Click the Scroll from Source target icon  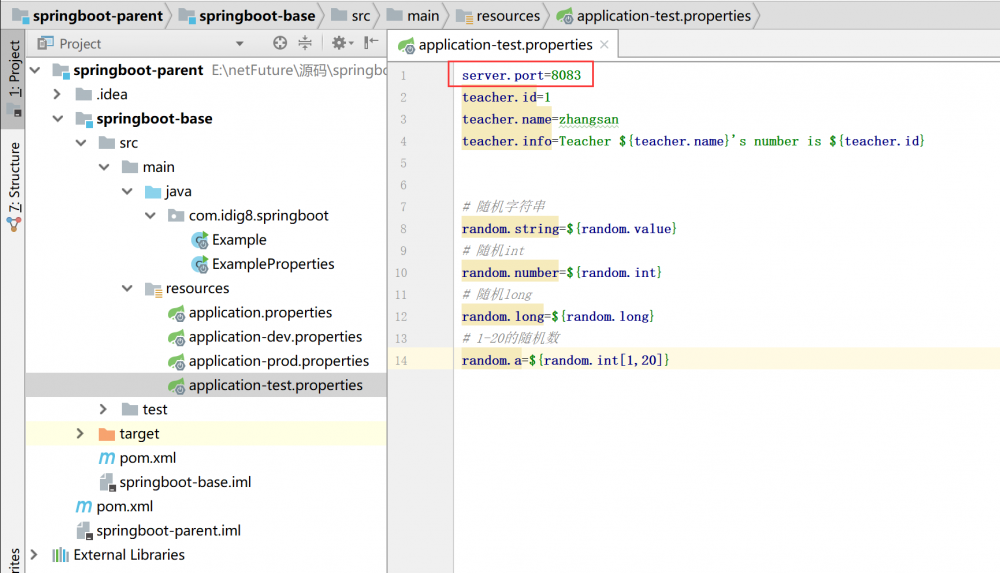[280, 43]
